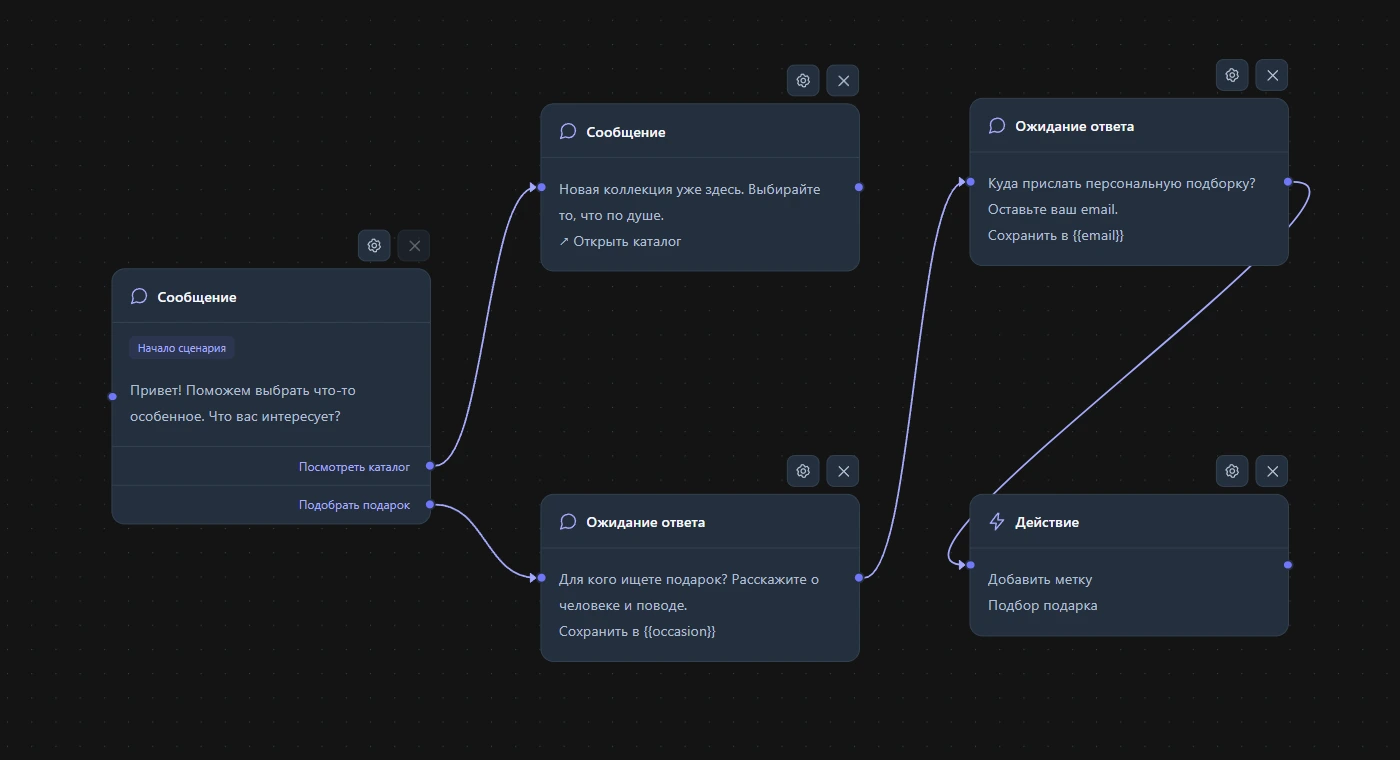
Task: Click output port of Подобрать подарок
Action: [x=431, y=504]
